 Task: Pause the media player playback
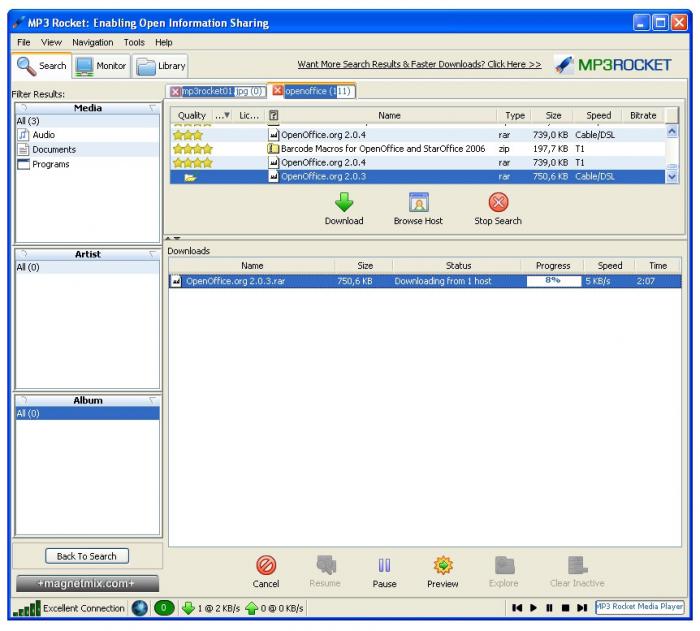click(x=549, y=608)
